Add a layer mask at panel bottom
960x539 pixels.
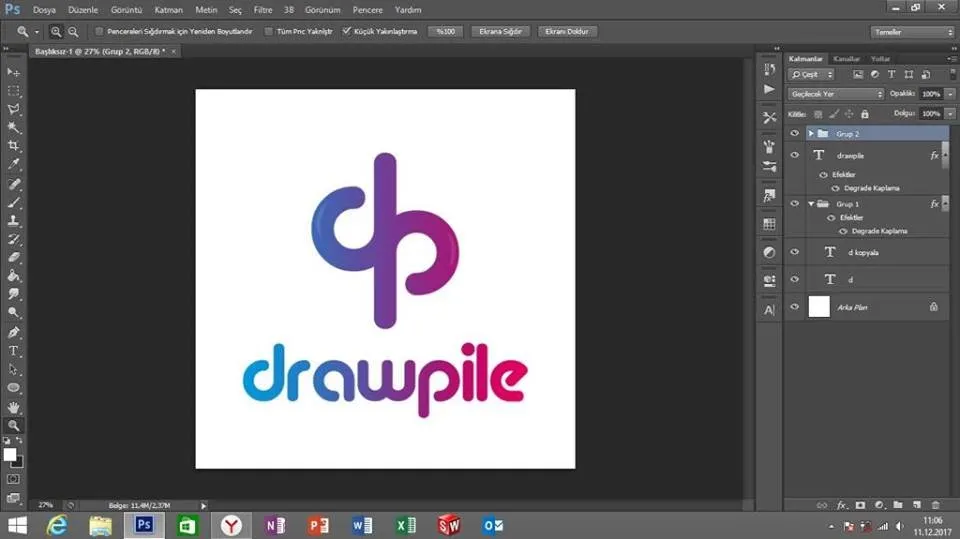tap(860, 505)
